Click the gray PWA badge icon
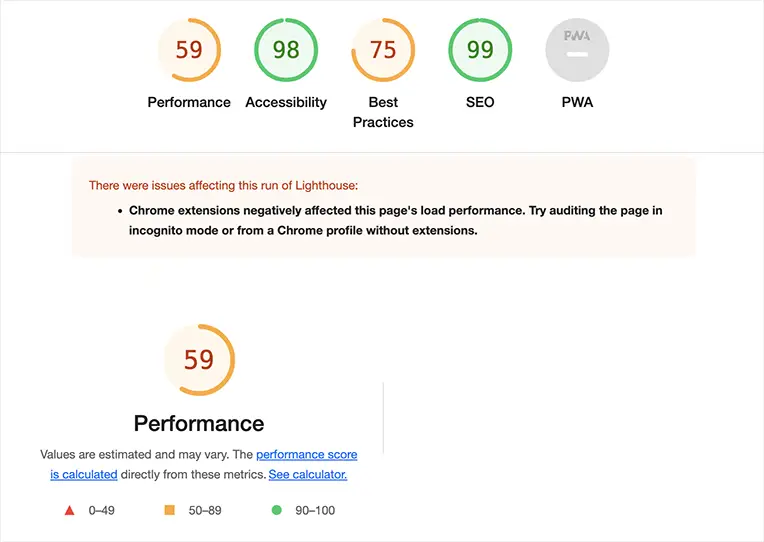Image resolution: width=764 pixels, height=542 pixels. pyautogui.click(x=577, y=49)
